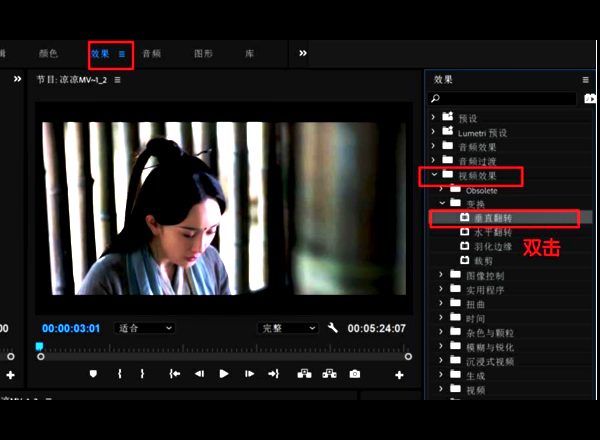600x440 pixels.
Task: Click the Play button in program monitor
Action: pos(224,374)
